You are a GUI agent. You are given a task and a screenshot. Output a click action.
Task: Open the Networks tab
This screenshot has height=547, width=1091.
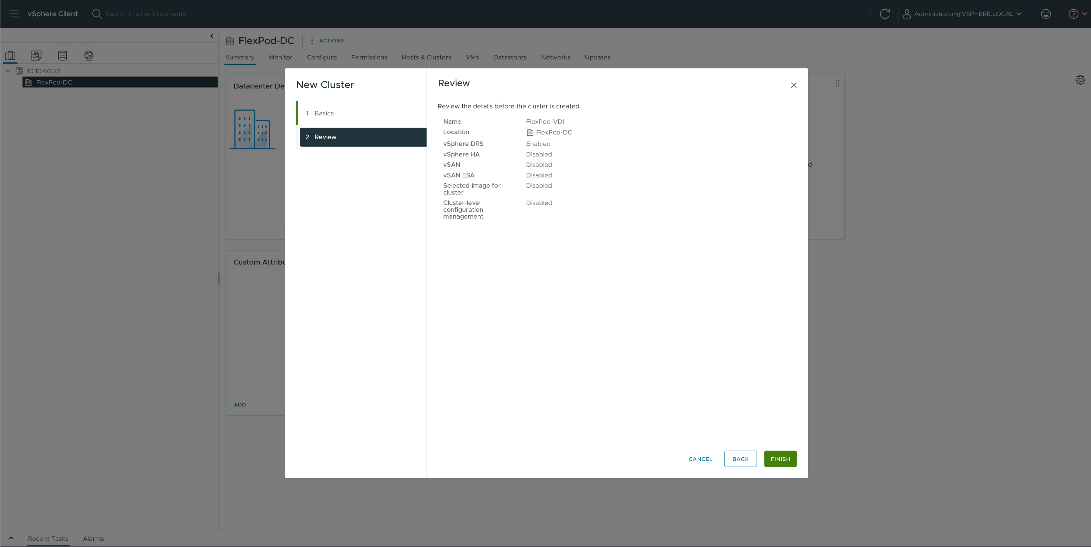click(555, 57)
